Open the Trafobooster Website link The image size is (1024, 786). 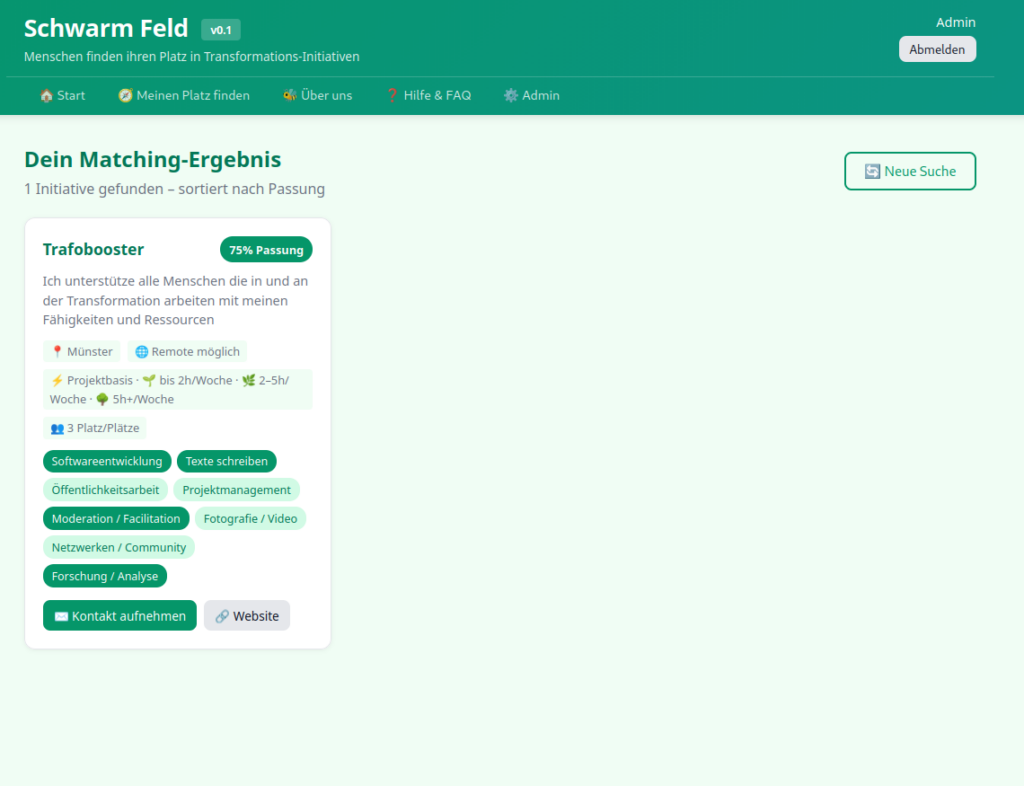(x=247, y=616)
